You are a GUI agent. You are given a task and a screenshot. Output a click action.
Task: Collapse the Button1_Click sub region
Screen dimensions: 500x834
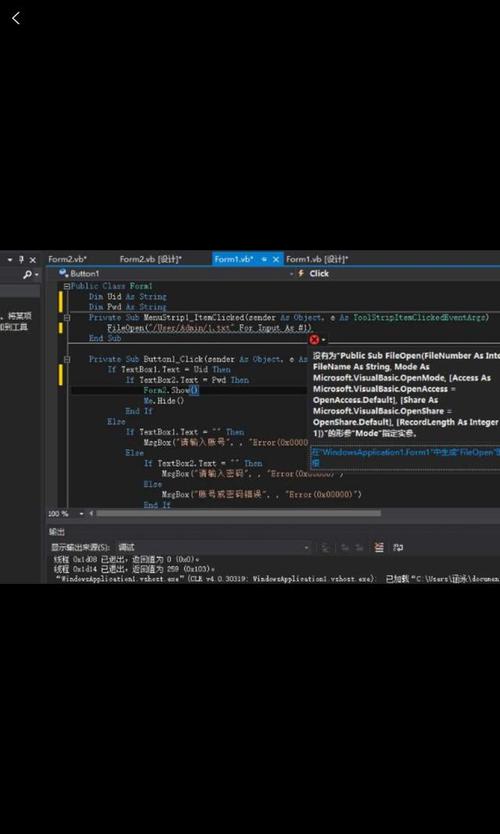[67, 359]
